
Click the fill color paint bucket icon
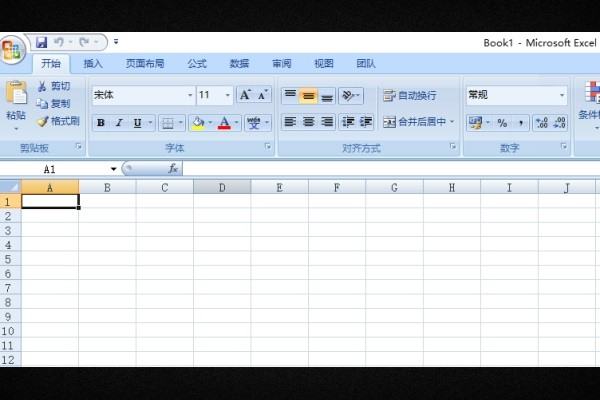coord(197,123)
